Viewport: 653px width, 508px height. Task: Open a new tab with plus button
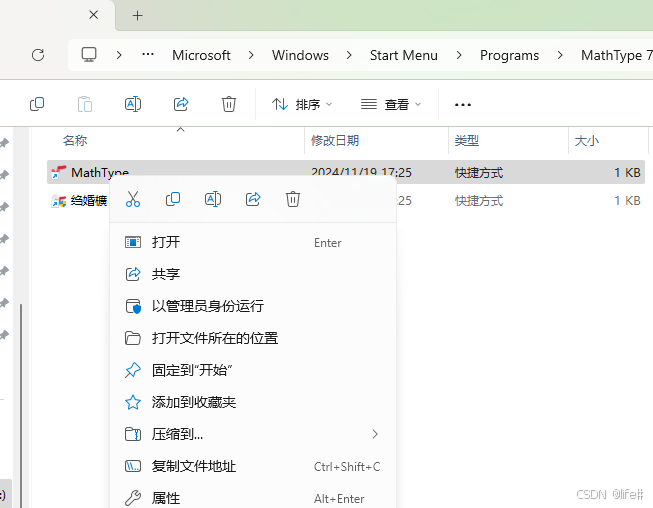[137, 16]
